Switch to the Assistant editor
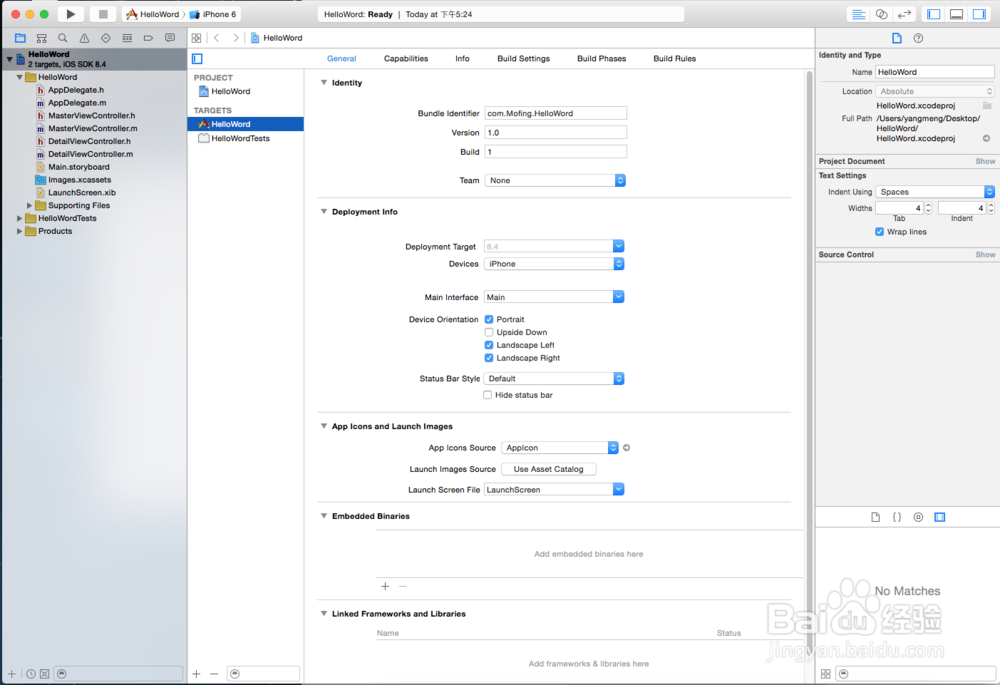Screen dimensions: 1000x685 pos(881,14)
